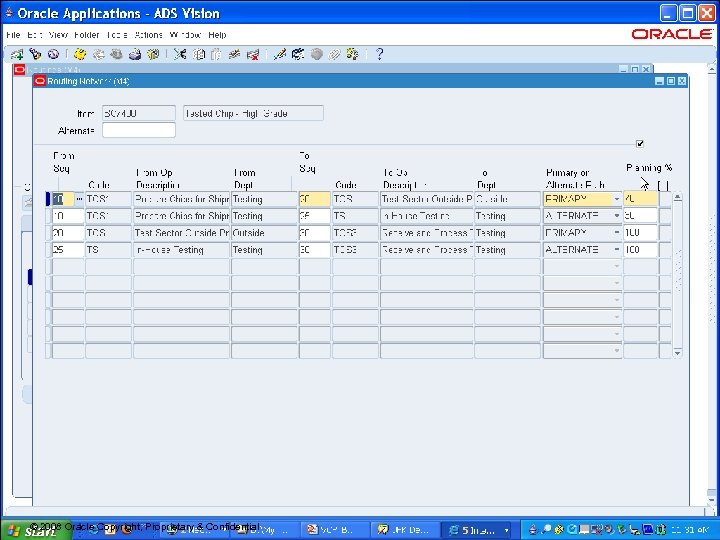Open the Window menu
Viewport: 720px width, 540px height.
click(185, 35)
